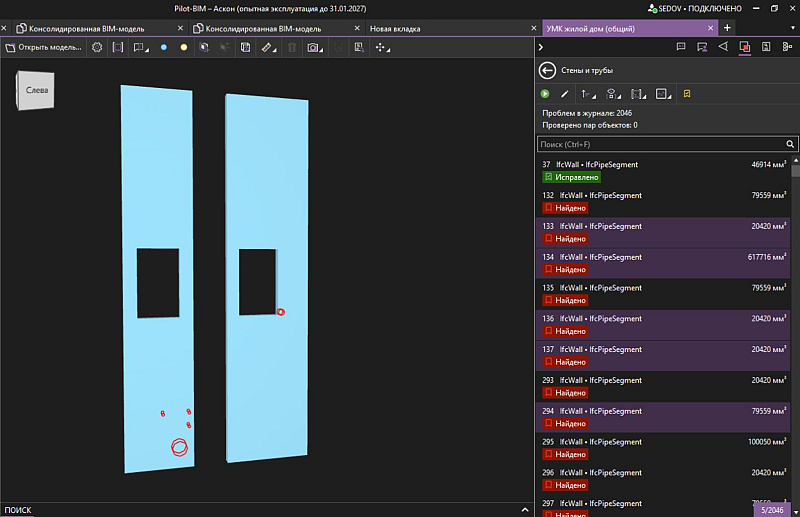Switch to the Новая вкладка tab
This screenshot has width=800, height=517.
click(395, 28)
